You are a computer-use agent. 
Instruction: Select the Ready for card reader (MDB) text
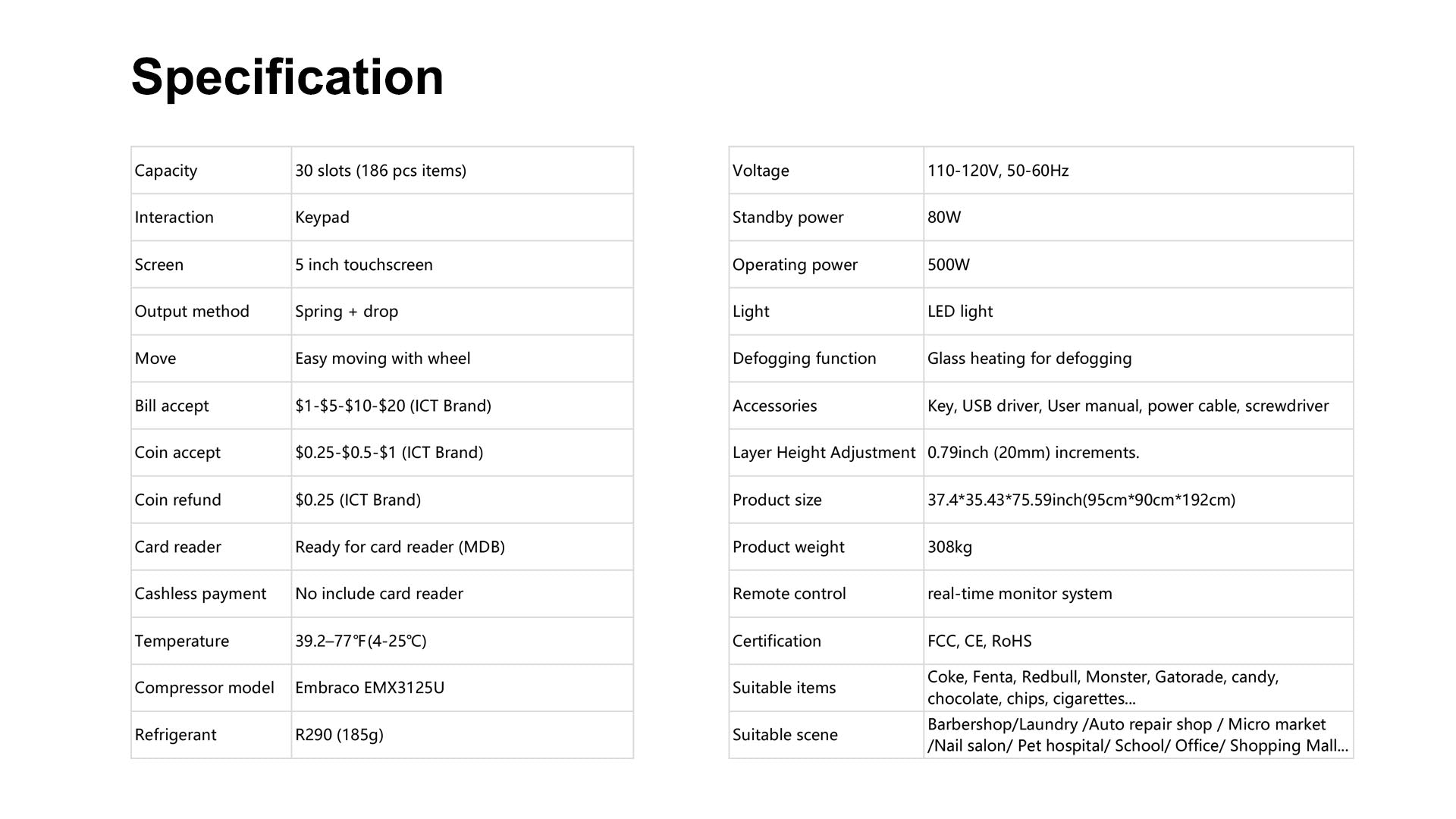400,547
